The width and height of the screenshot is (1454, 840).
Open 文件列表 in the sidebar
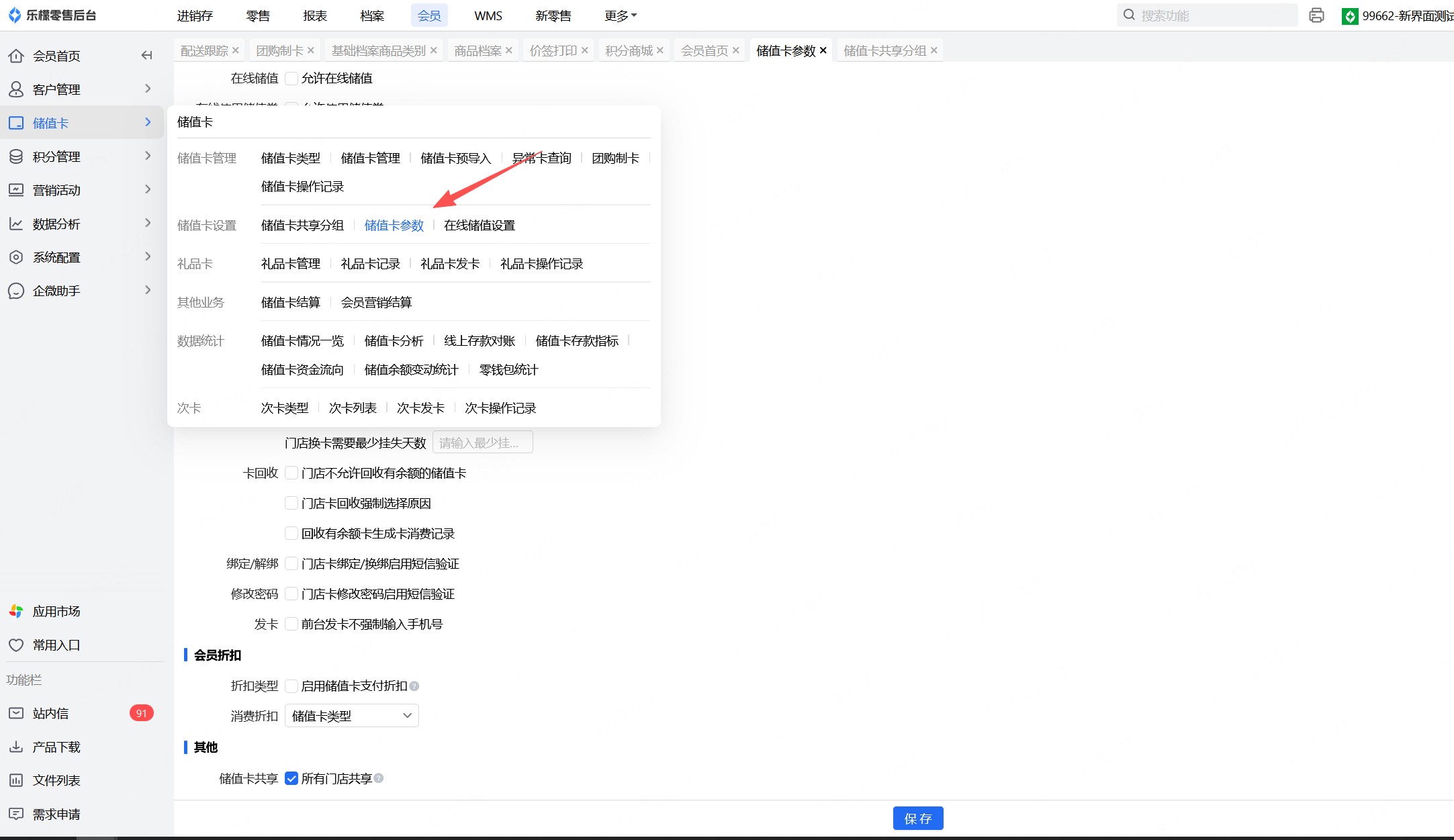tap(56, 780)
